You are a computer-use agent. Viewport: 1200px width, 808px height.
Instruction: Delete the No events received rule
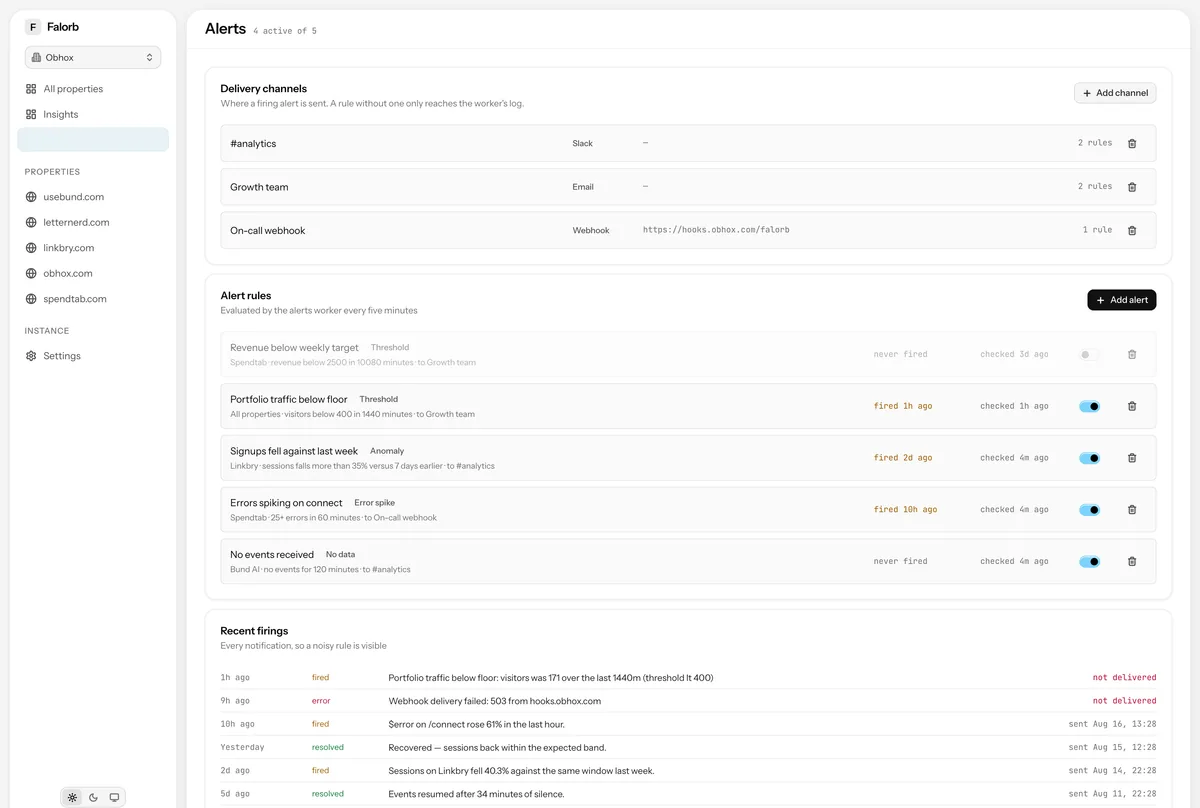point(1132,561)
